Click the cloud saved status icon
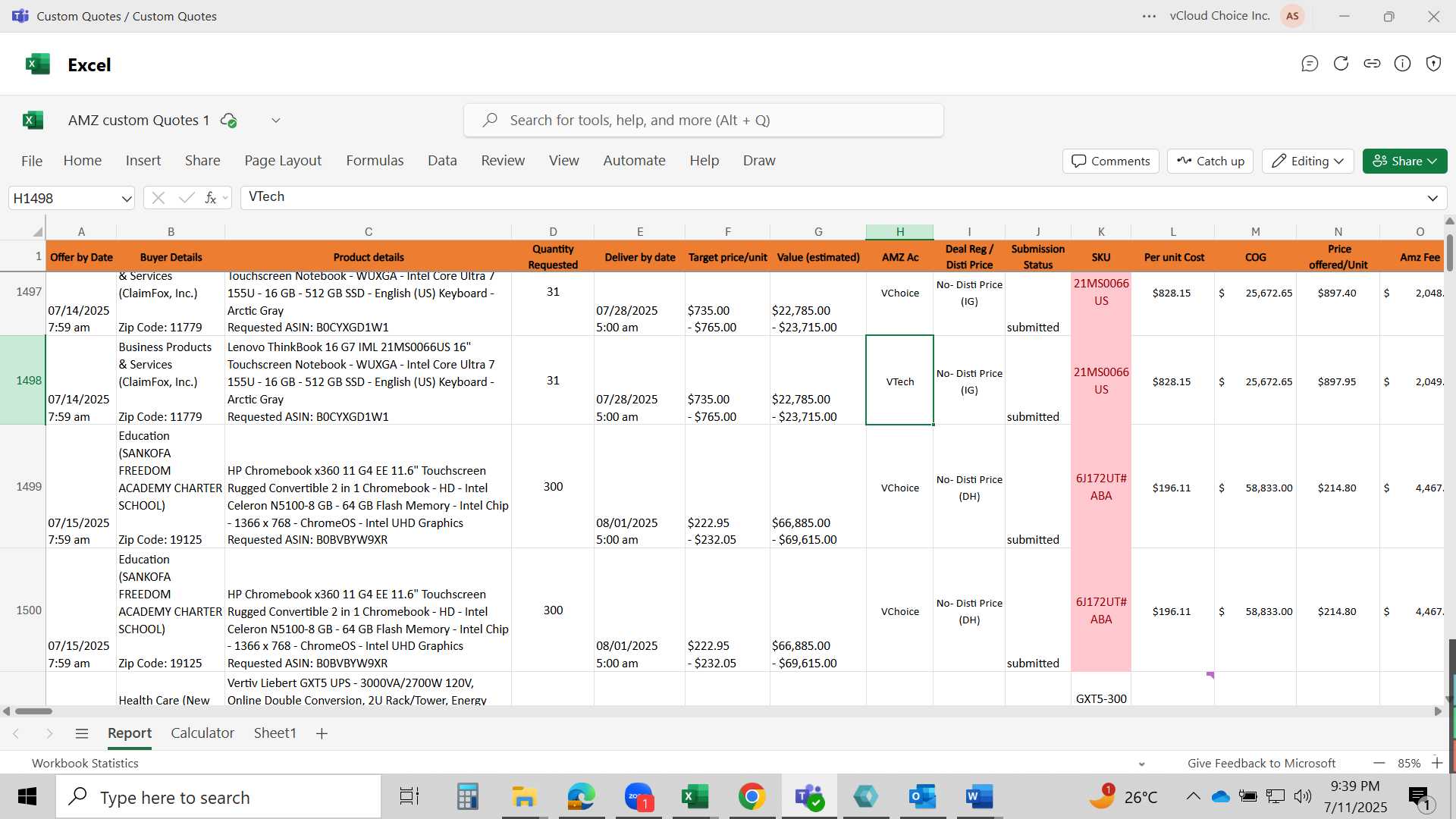This screenshot has width=1456, height=819. (228, 120)
